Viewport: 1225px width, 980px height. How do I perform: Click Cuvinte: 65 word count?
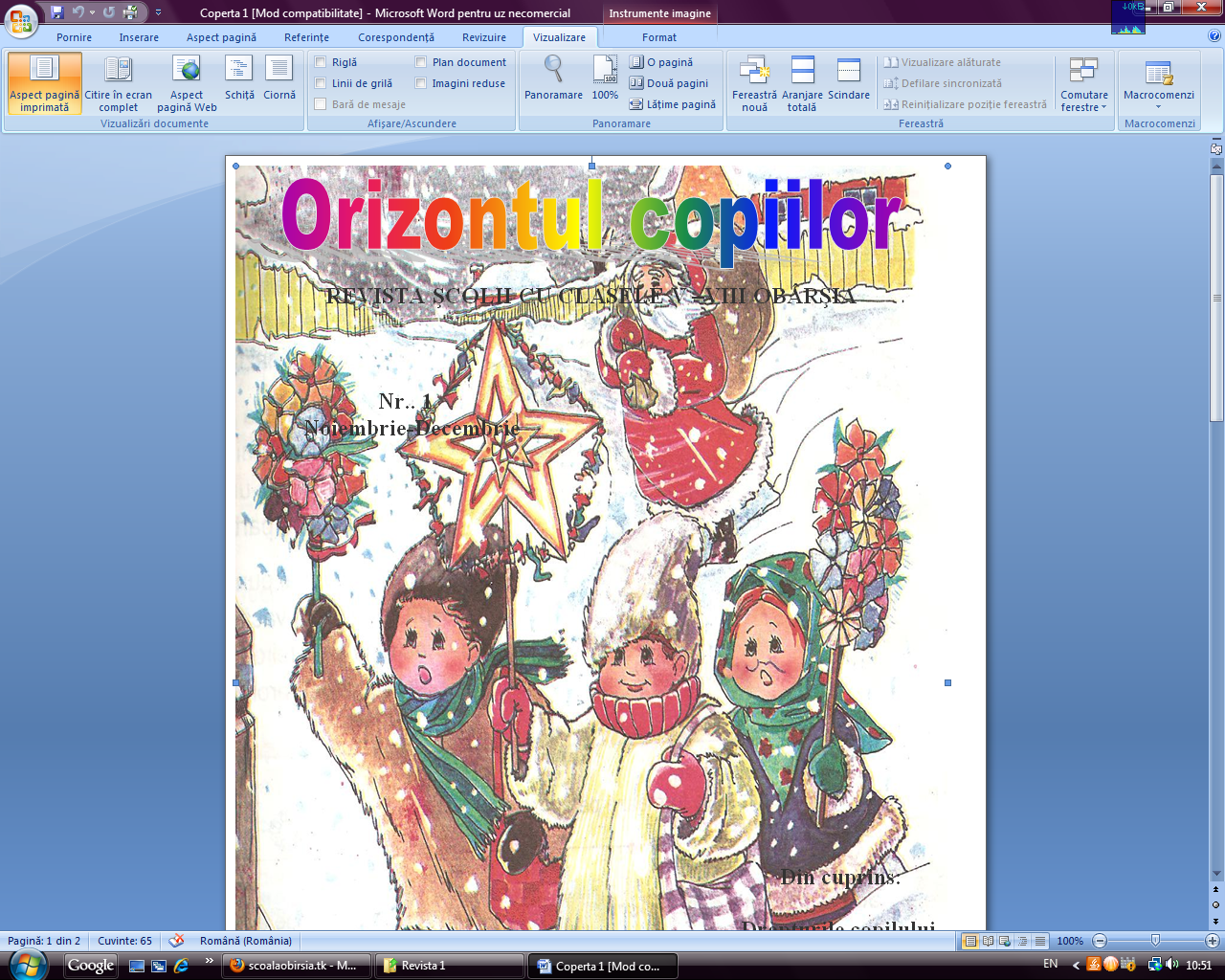tap(124, 941)
